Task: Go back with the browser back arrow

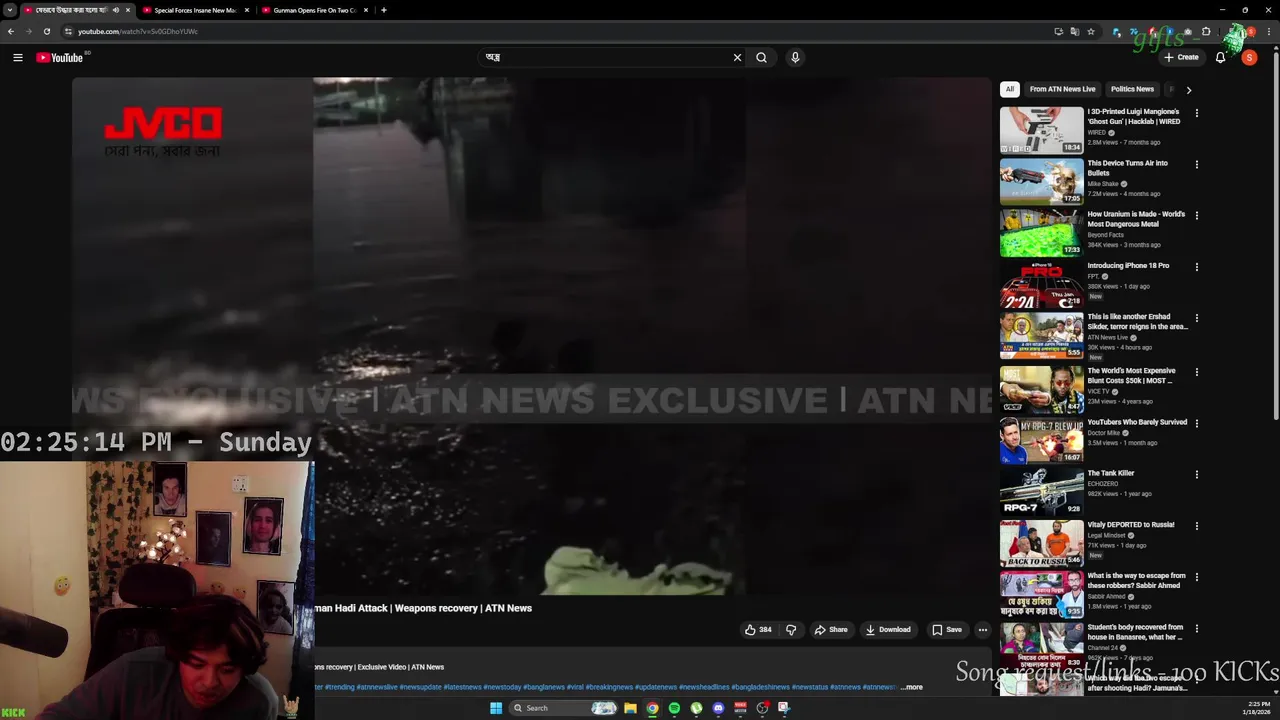Action: click(11, 31)
